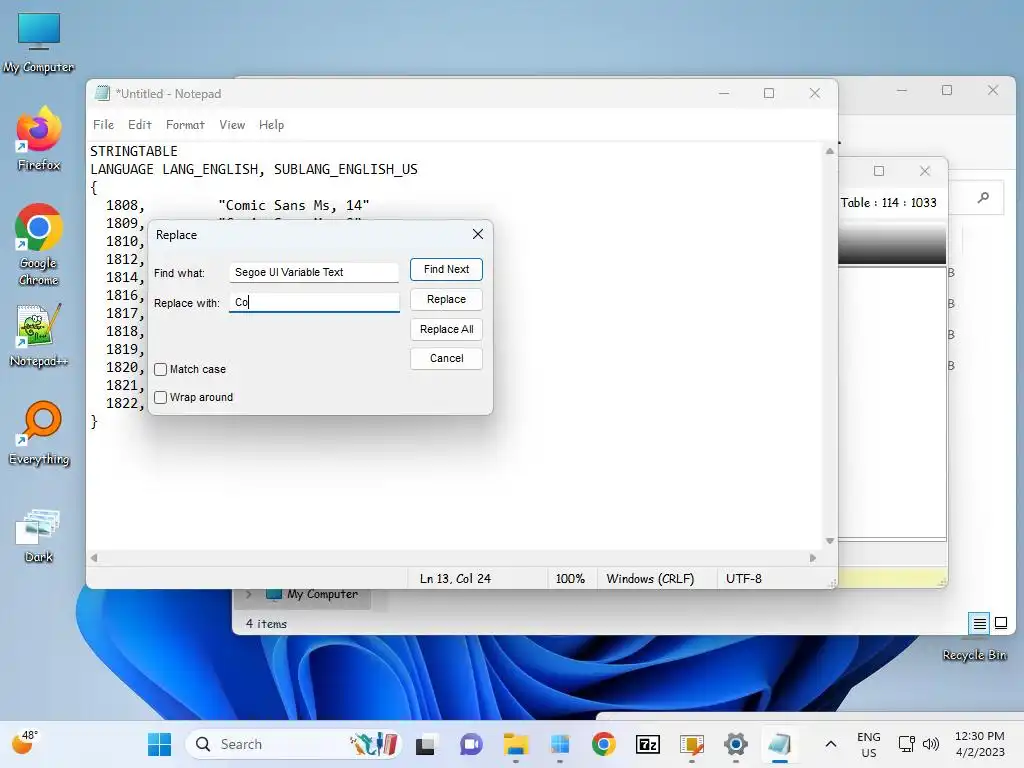
Task: Open the Format menu in Notepad
Action: click(185, 125)
